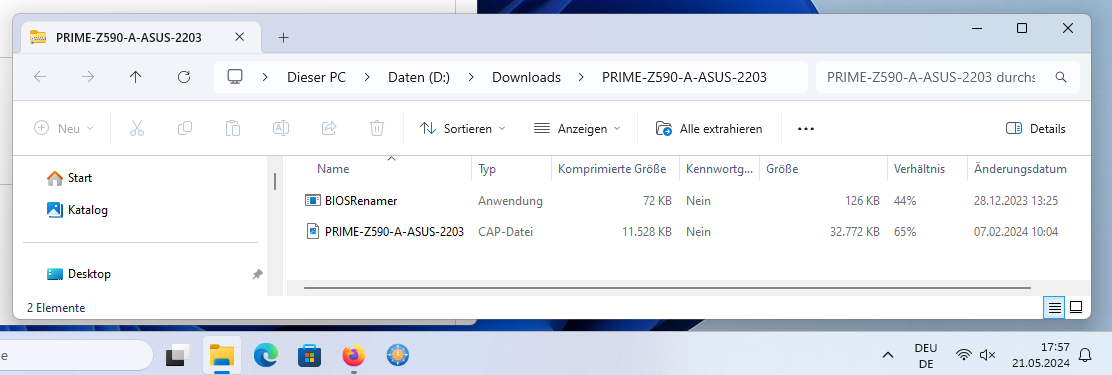Screen dimensions: 1112x375
Task: Click the Paste clipboard icon
Action: pyautogui.click(x=233, y=128)
